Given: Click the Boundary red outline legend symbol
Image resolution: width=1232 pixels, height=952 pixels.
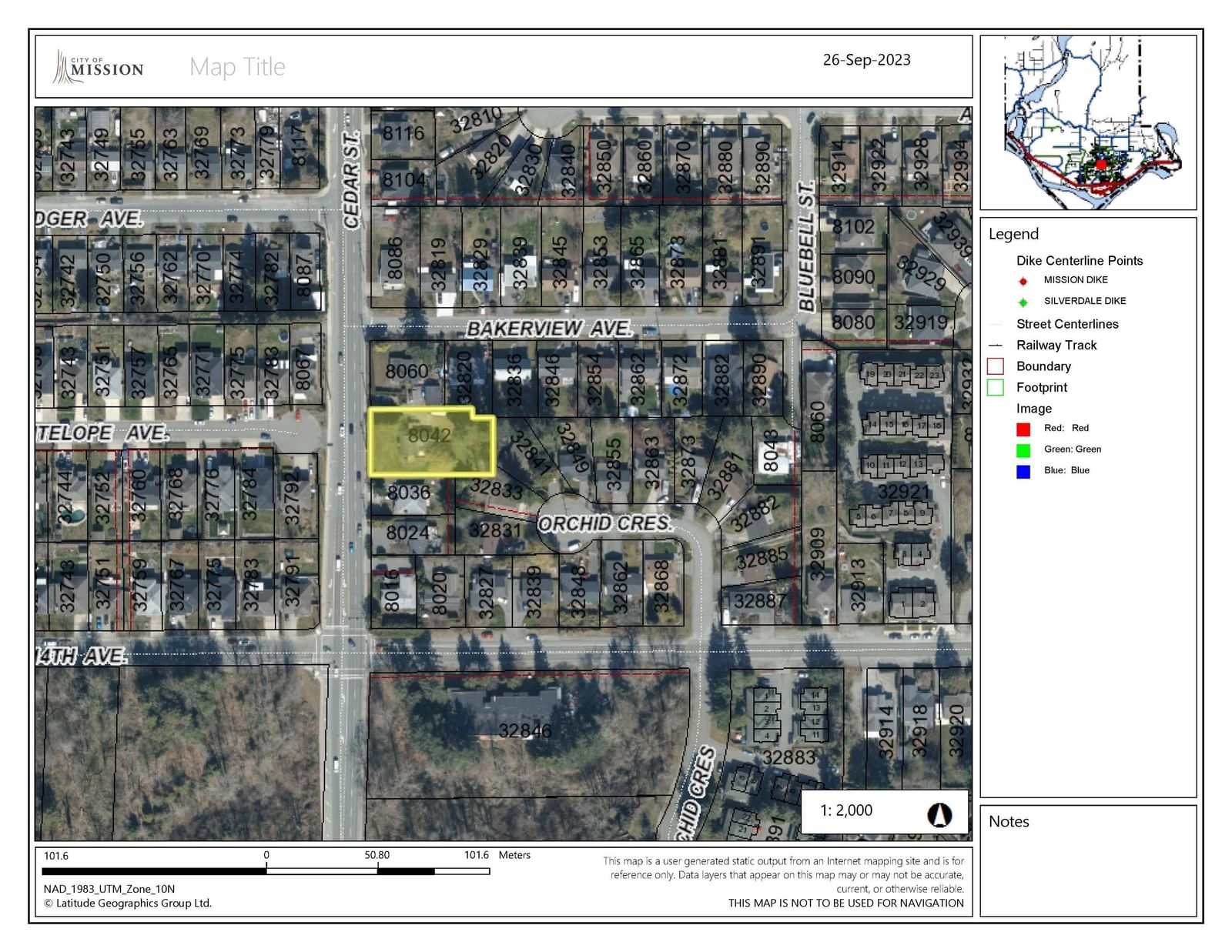Looking at the screenshot, I should pos(995,366).
